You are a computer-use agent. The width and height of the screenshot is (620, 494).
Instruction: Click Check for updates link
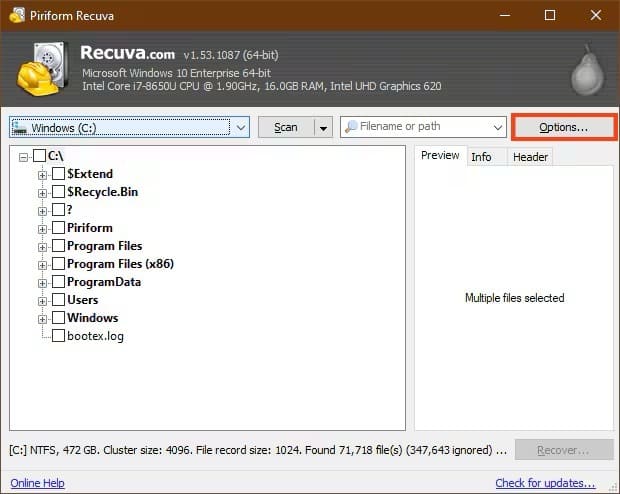[545, 483]
